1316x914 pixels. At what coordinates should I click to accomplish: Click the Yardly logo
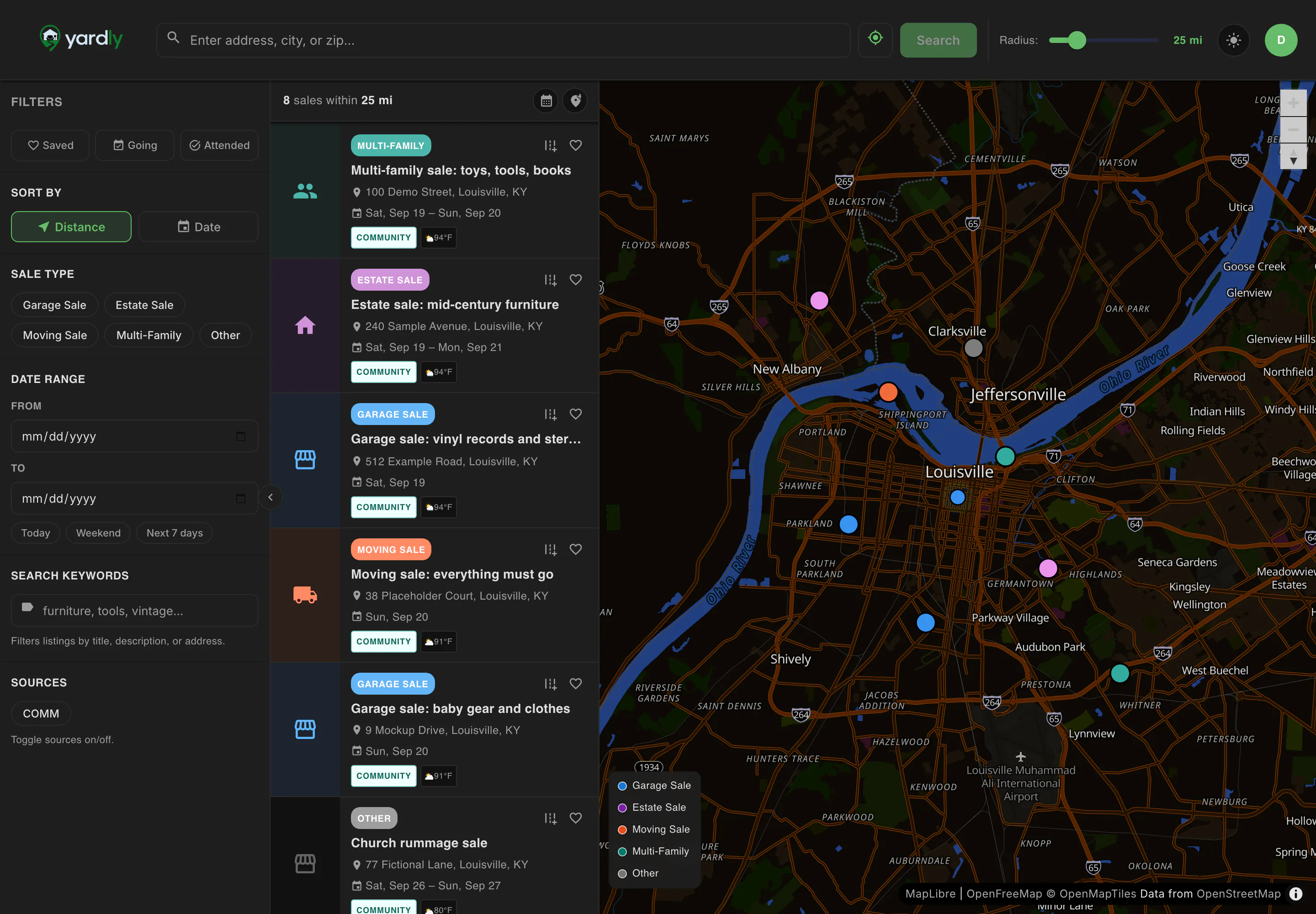pos(81,39)
